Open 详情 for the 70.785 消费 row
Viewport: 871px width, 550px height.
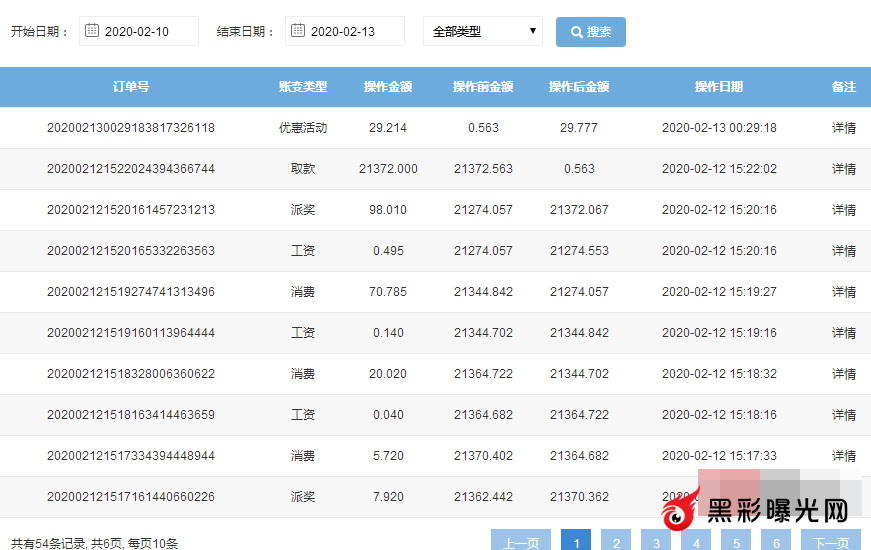(843, 292)
